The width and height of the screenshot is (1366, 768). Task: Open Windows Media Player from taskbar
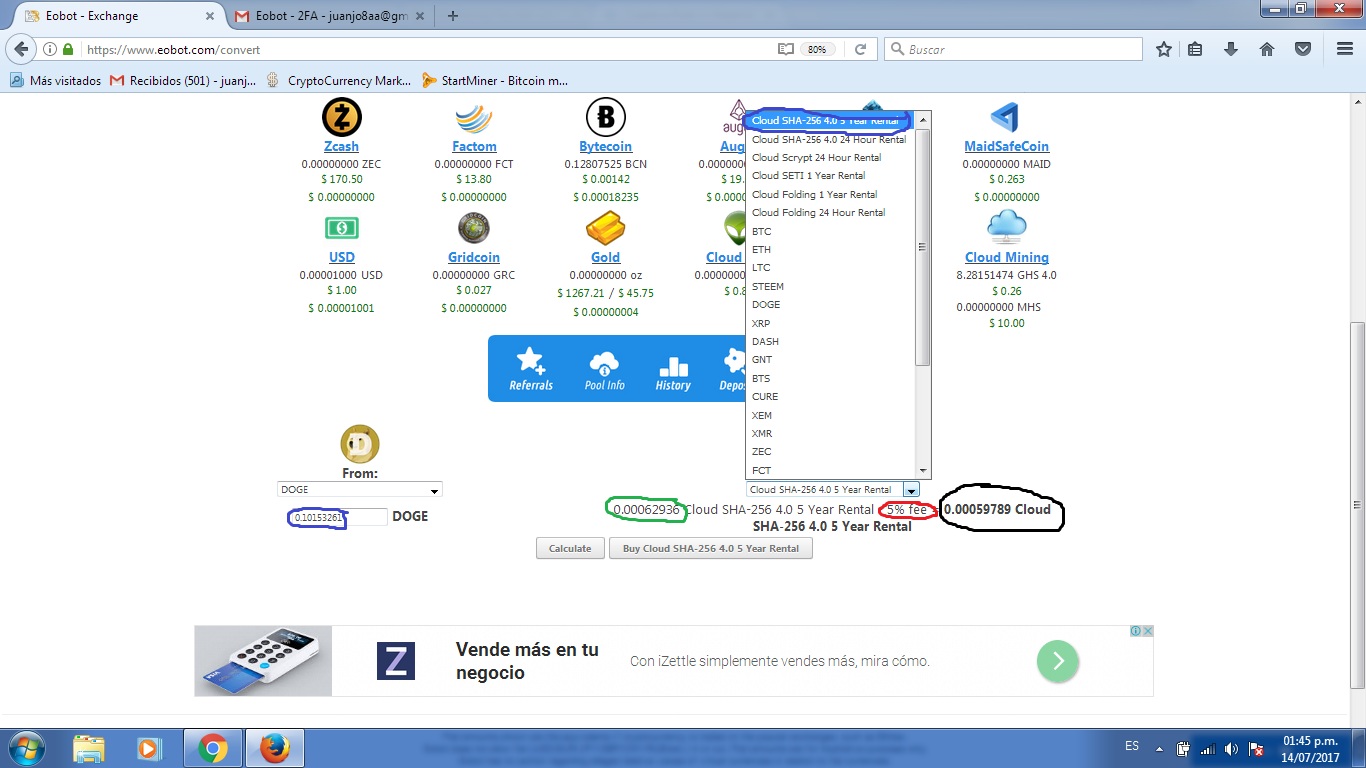click(149, 748)
